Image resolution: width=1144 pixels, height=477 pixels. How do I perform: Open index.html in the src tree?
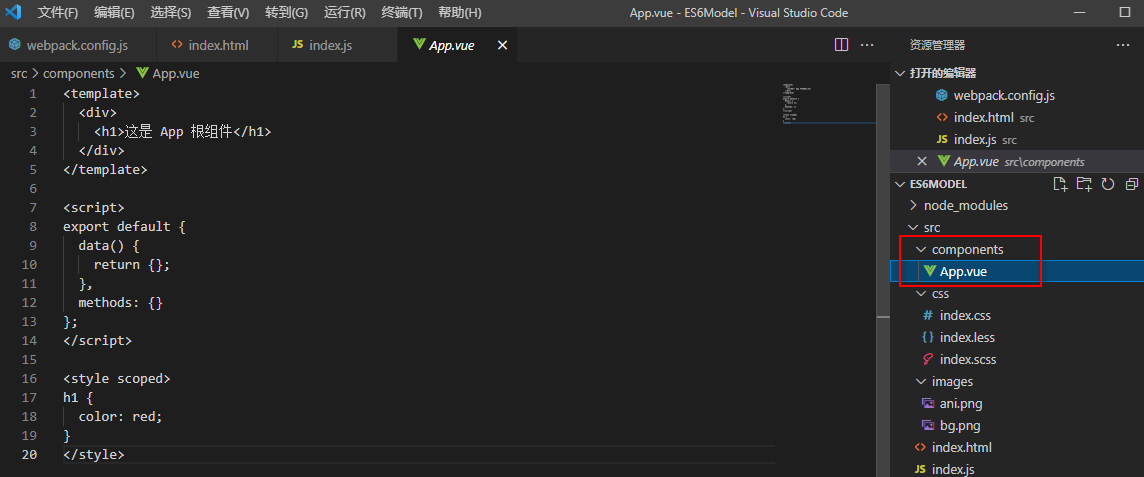1017,447
